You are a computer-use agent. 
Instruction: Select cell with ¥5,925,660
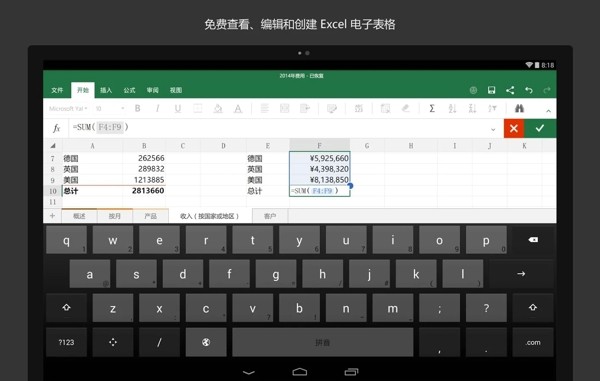point(320,158)
